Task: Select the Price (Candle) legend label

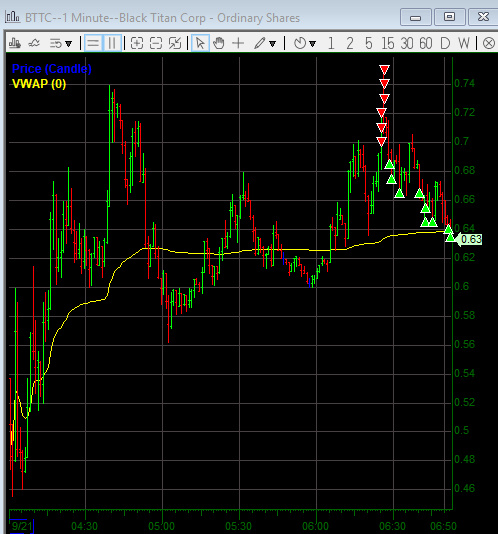Action: (x=51, y=69)
